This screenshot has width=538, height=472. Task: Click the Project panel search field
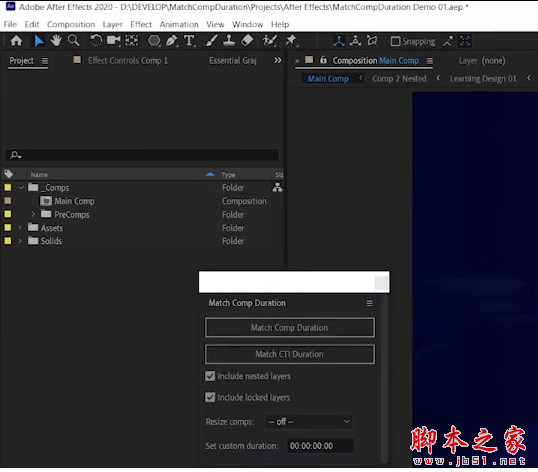tap(142, 155)
